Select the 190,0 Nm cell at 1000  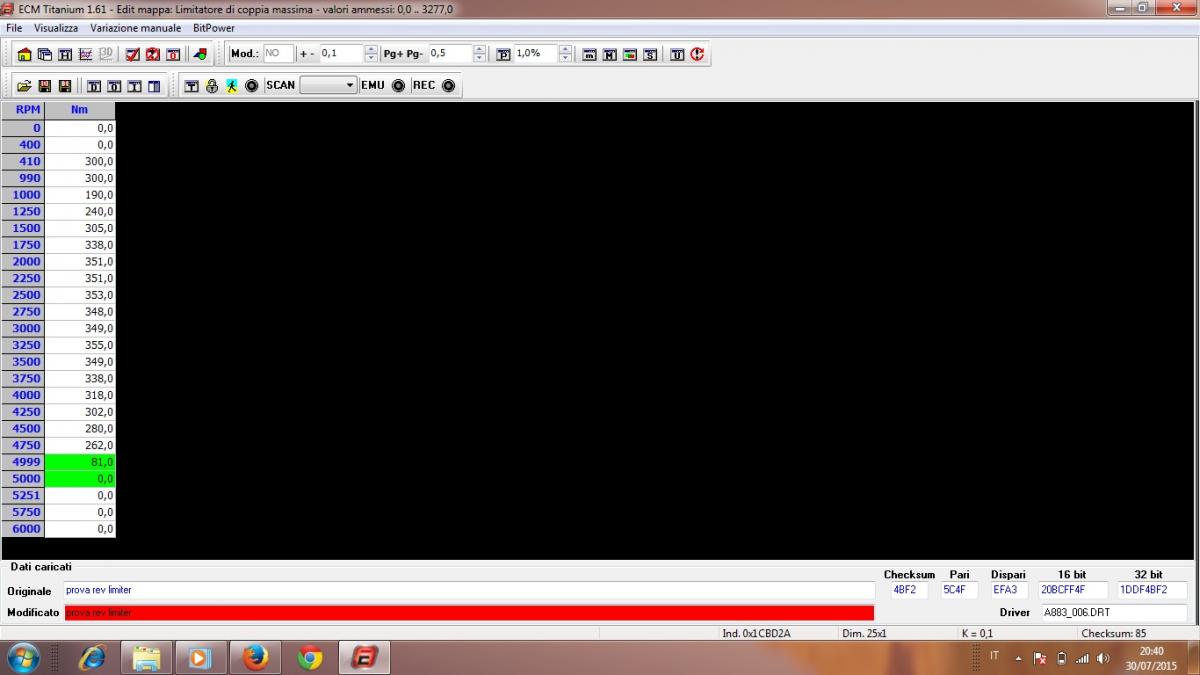[x=80, y=195]
